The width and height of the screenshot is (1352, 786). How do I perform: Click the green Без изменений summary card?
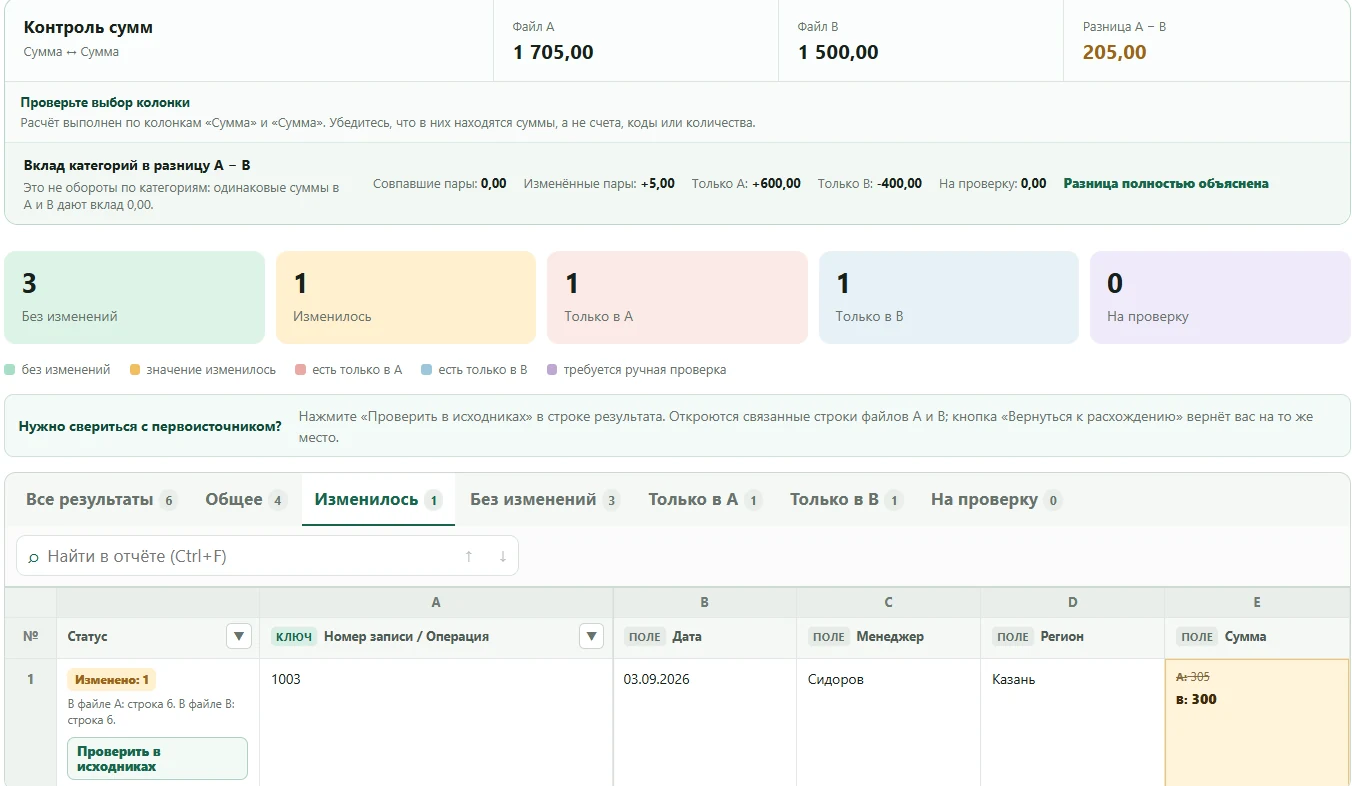click(x=135, y=297)
